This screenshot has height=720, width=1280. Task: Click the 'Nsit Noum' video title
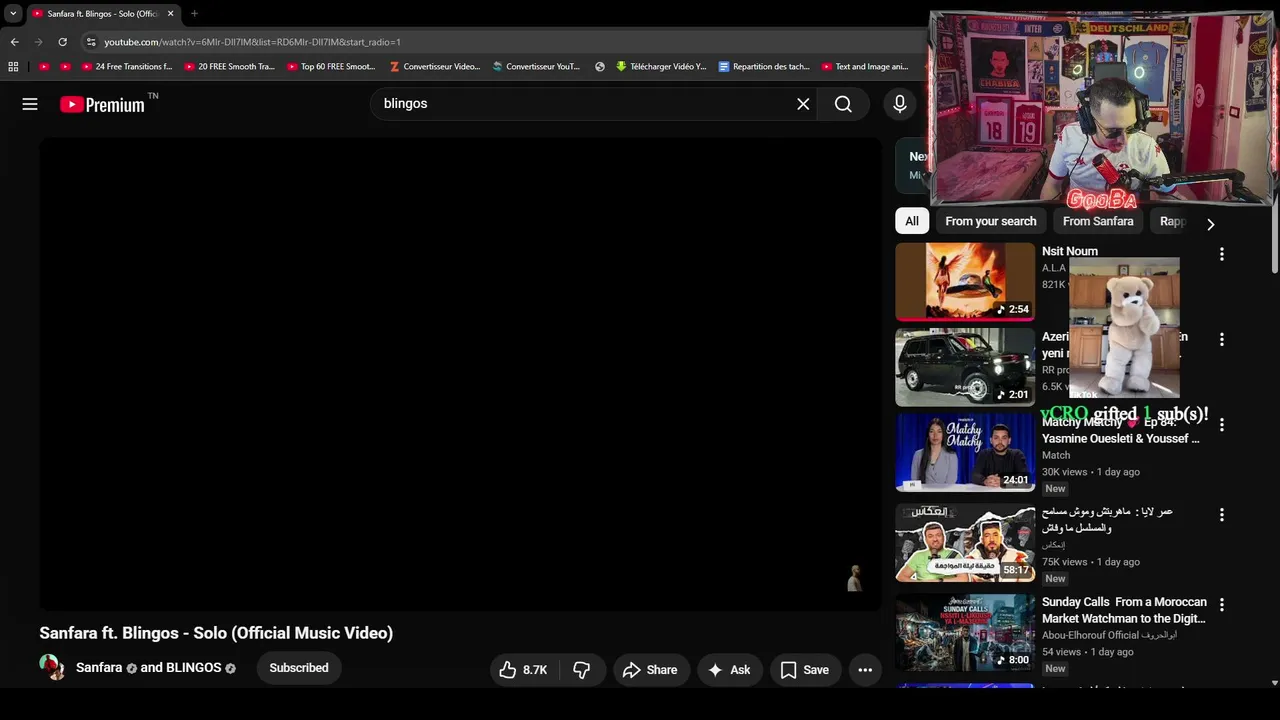coord(1070,251)
